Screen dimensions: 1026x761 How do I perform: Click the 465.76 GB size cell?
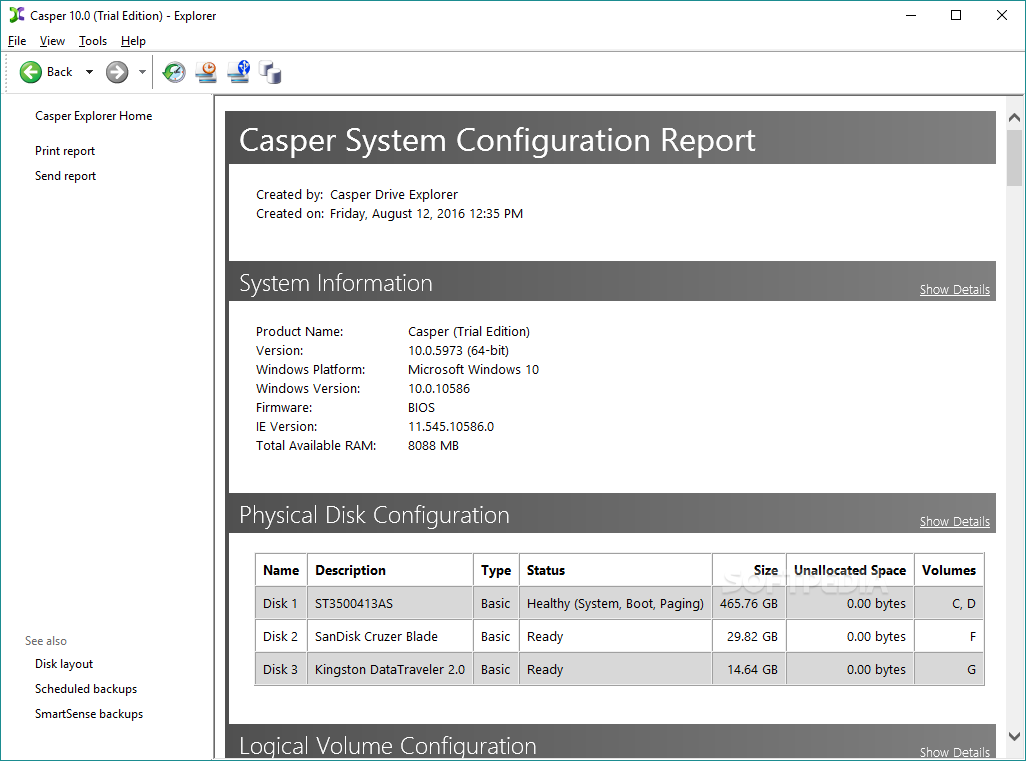749,603
